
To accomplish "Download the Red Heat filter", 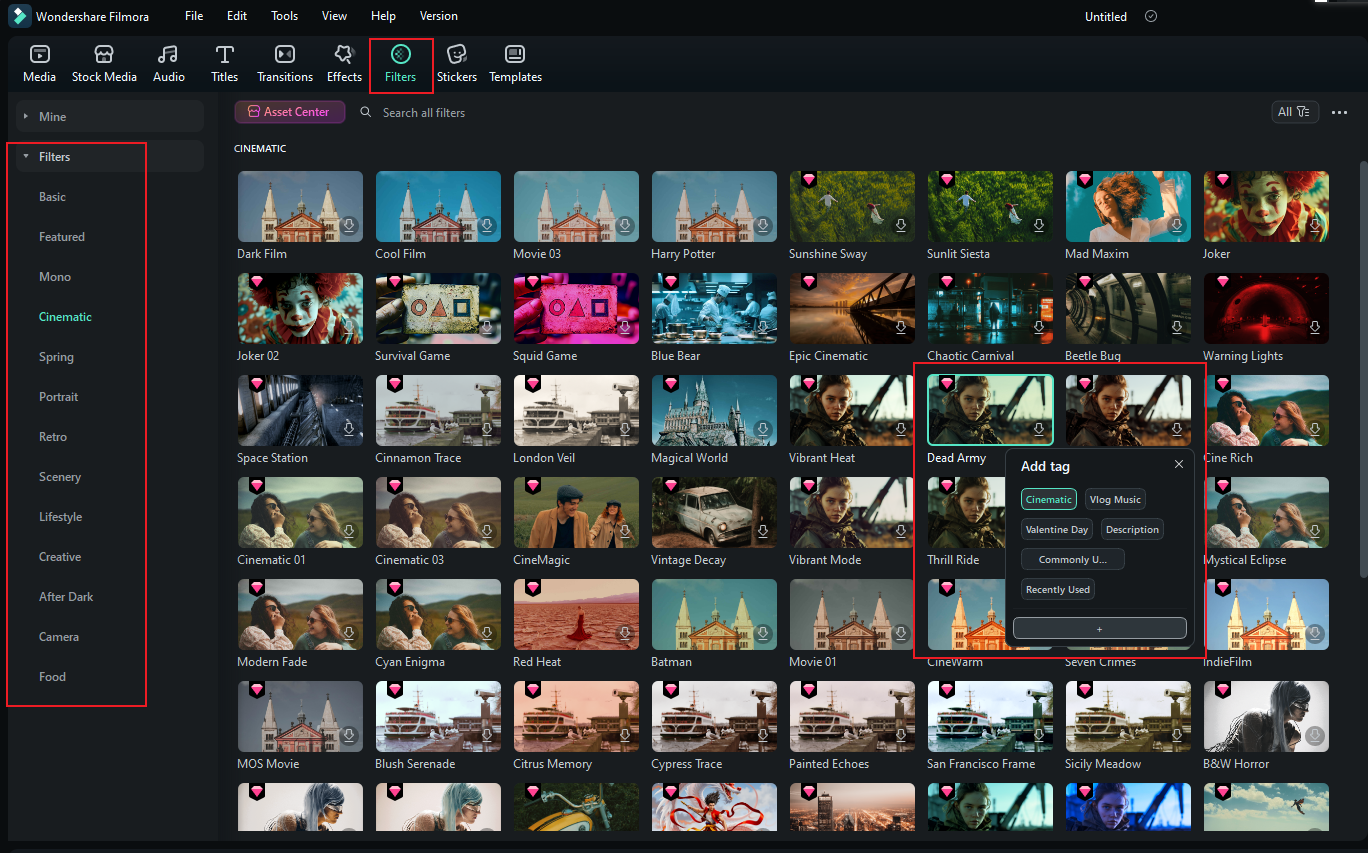I will click(625, 634).
